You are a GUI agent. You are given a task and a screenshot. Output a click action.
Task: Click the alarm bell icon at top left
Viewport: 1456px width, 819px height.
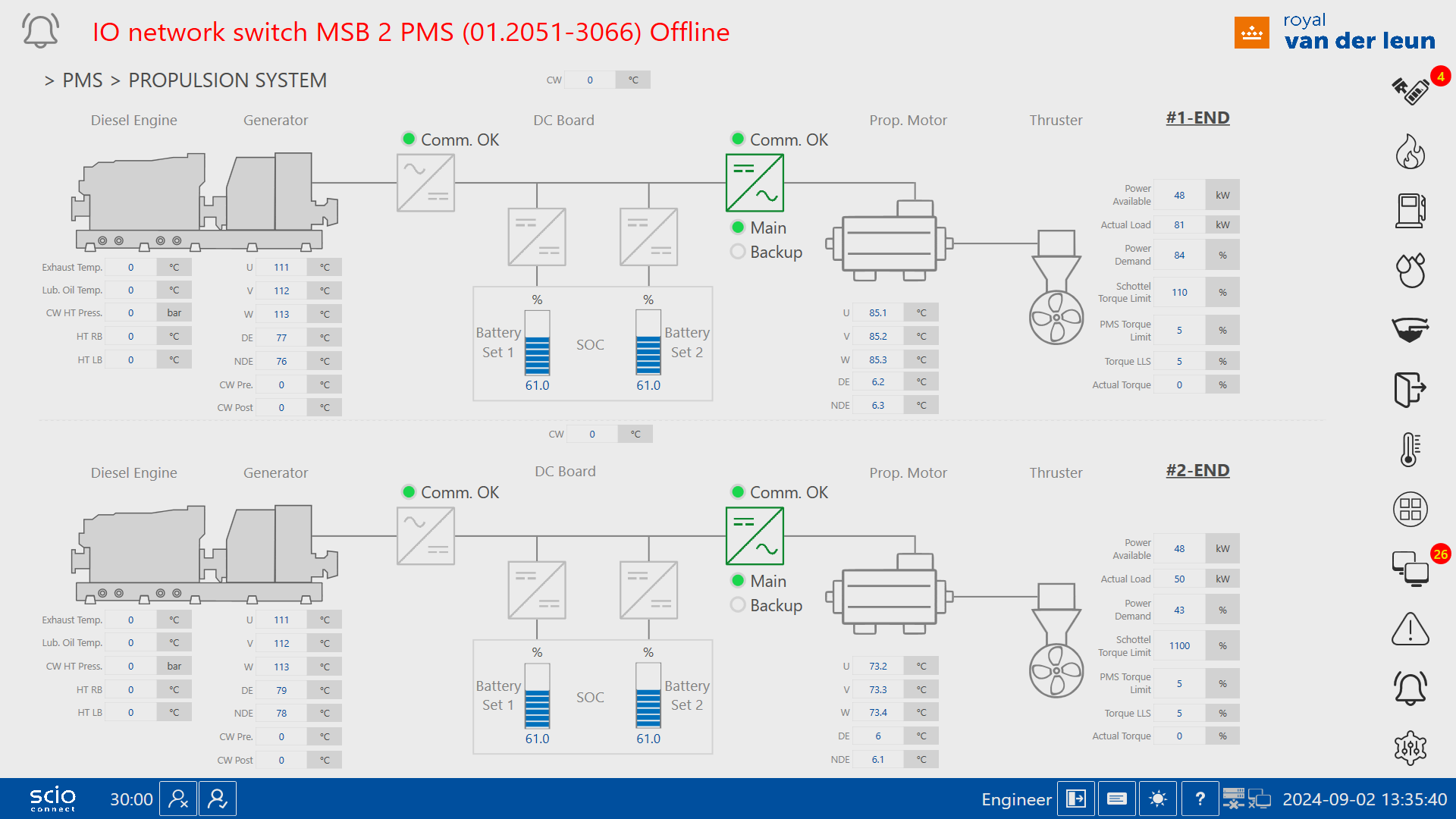click(x=40, y=31)
